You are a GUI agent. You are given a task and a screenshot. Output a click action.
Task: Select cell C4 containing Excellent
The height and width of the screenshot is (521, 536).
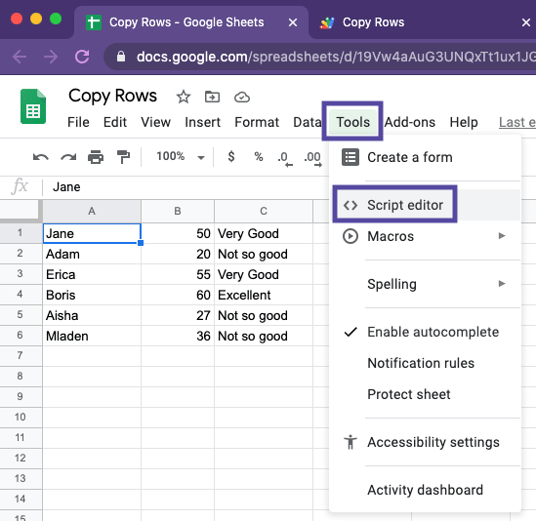263,295
